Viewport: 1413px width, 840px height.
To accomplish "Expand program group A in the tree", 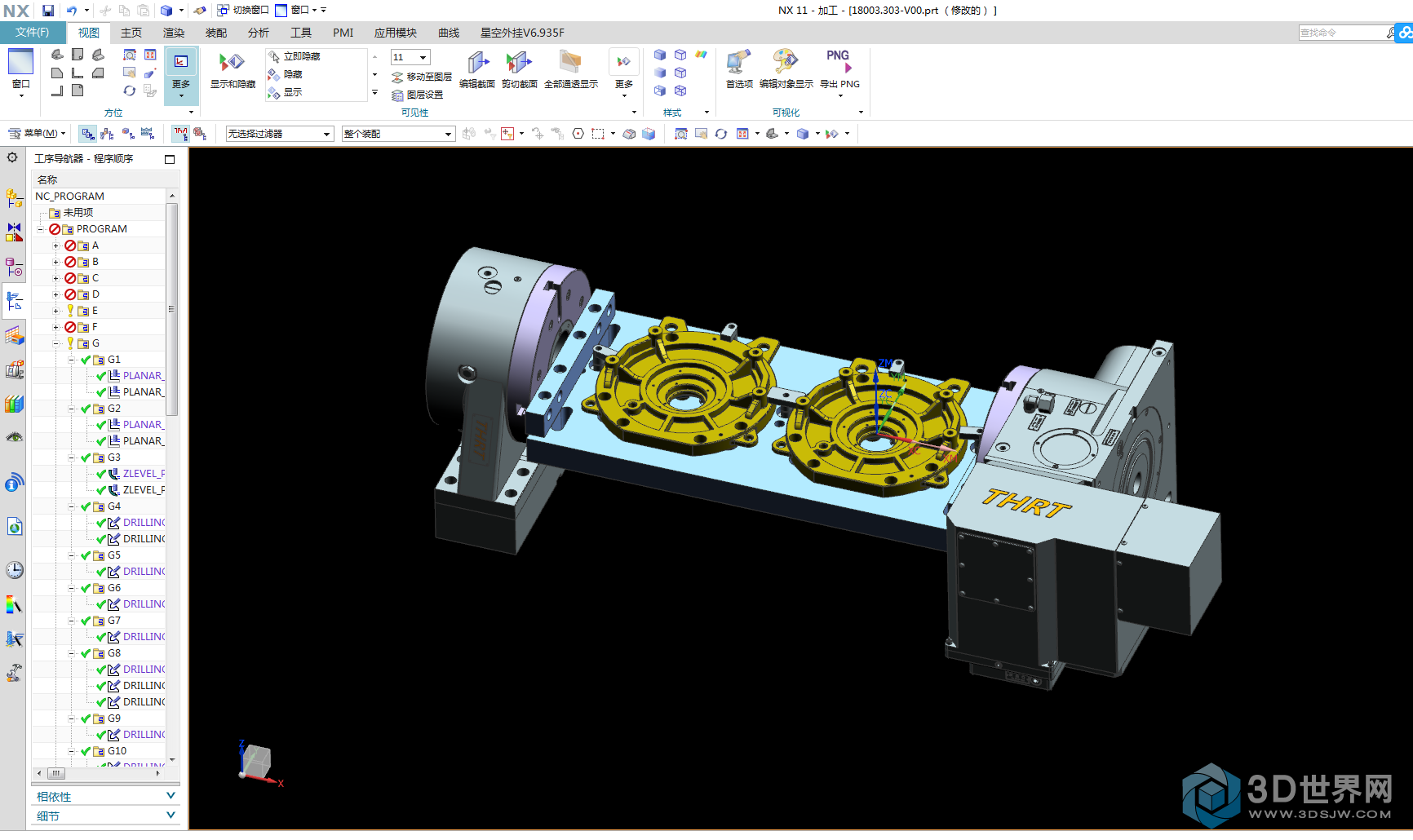I will [x=55, y=245].
